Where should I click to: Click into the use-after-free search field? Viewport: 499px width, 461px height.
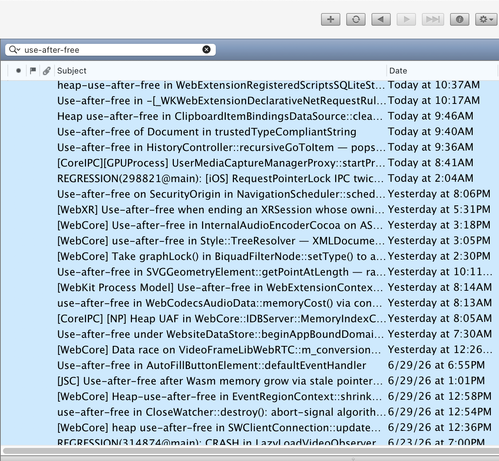pos(110,50)
